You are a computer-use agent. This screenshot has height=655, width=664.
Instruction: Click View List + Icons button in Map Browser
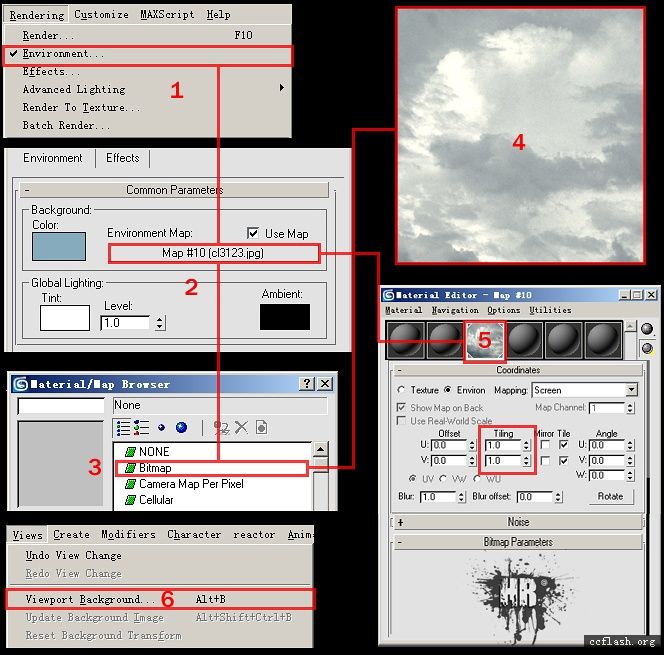(x=142, y=428)
